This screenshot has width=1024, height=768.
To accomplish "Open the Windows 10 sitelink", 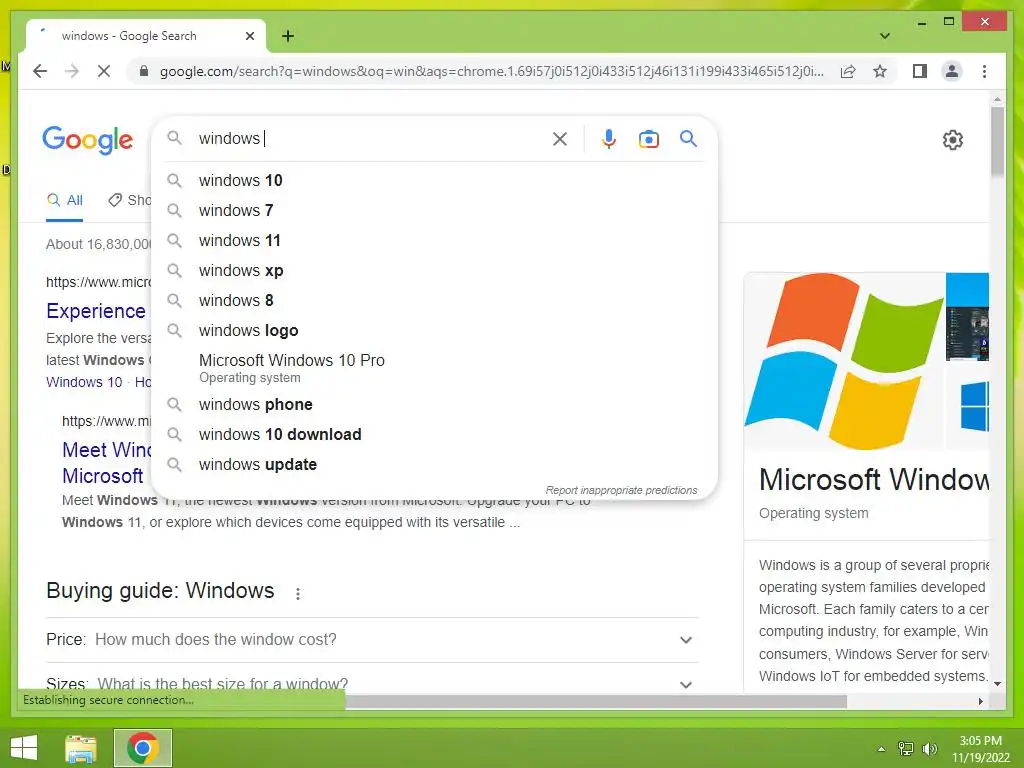I will point(84,382).
